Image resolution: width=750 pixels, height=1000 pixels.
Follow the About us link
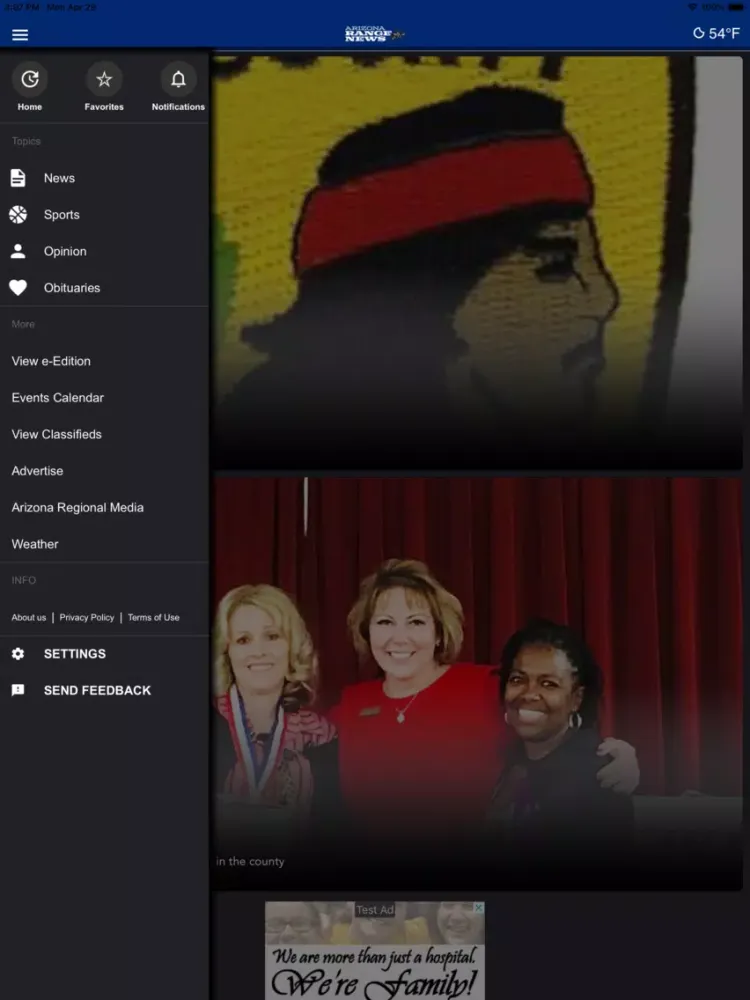29,618
